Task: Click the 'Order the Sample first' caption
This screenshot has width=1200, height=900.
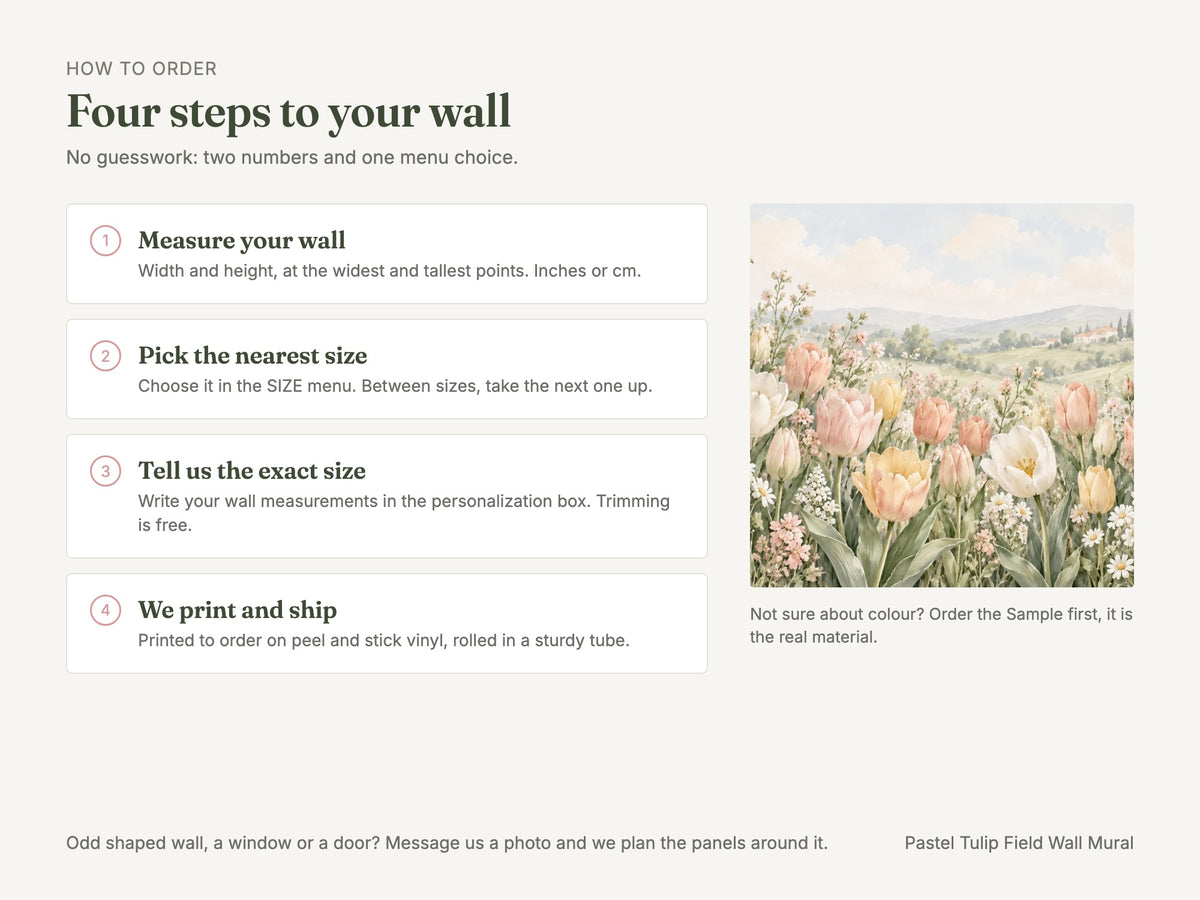Action: tap(941, 625)
